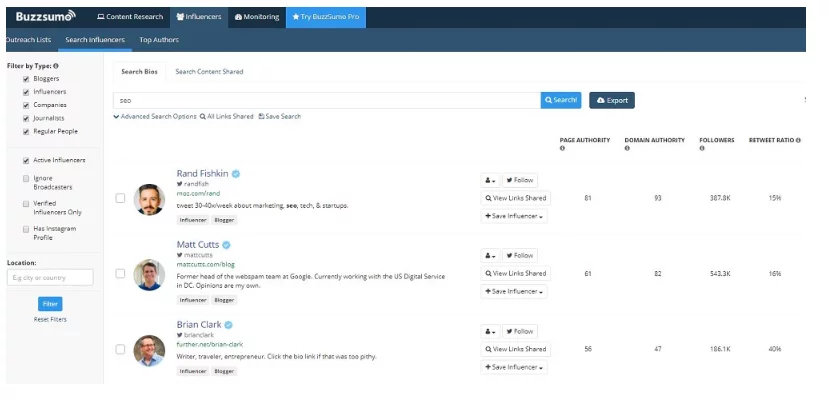The width and height of the screenshot is (833, 400).
Task: Switch to Outreach Lists tab
Action: point(28,40)
